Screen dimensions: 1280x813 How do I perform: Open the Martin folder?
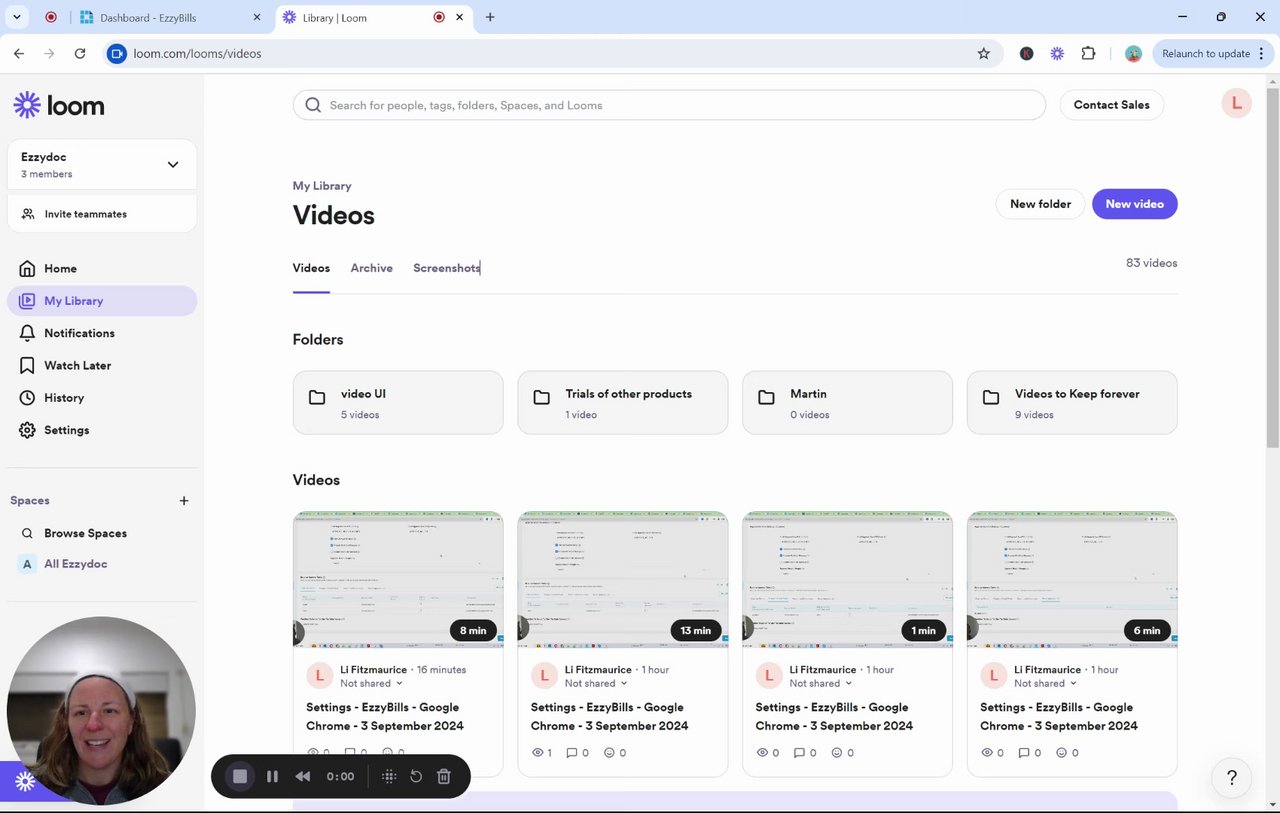847,403
